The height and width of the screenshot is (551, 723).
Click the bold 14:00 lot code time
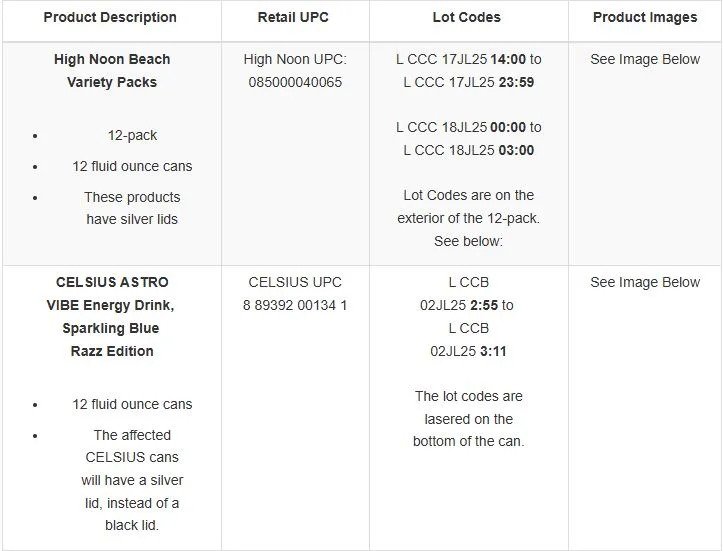(x=509, y=59)
